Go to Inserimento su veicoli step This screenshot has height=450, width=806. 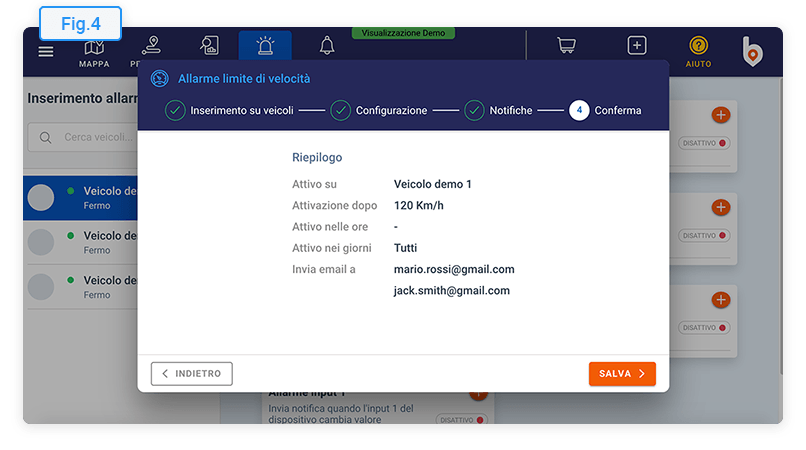230,110
